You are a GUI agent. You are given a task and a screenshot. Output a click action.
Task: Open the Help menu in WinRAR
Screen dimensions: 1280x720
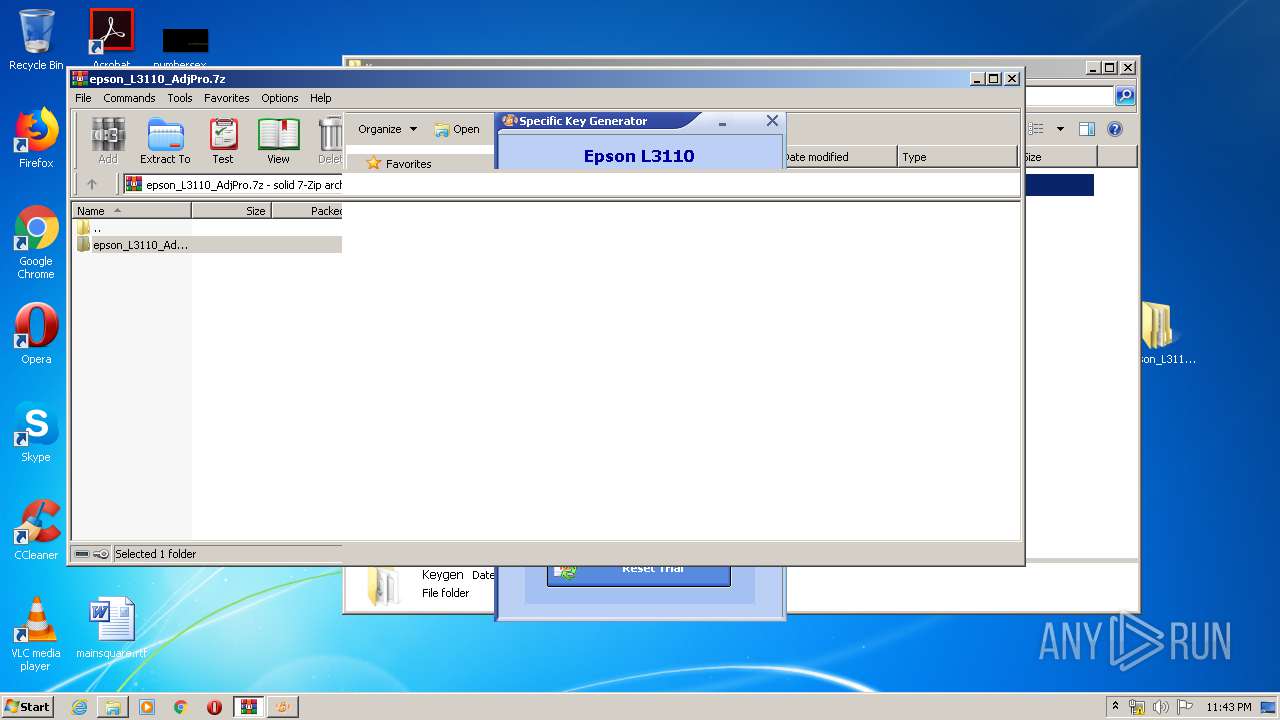(x=320, y=98)
